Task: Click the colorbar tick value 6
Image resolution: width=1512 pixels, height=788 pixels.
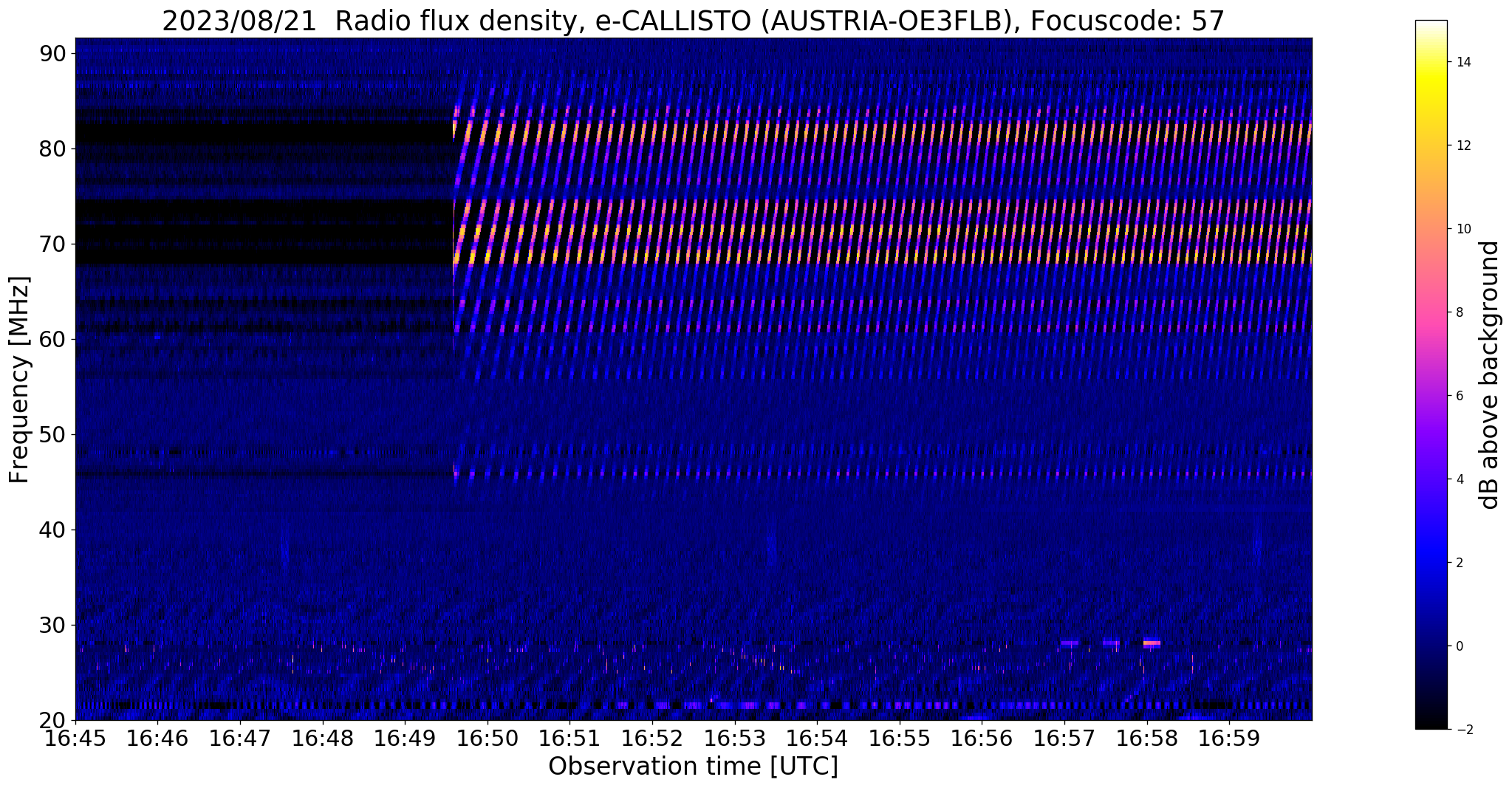Action: tap(1459, 396)
